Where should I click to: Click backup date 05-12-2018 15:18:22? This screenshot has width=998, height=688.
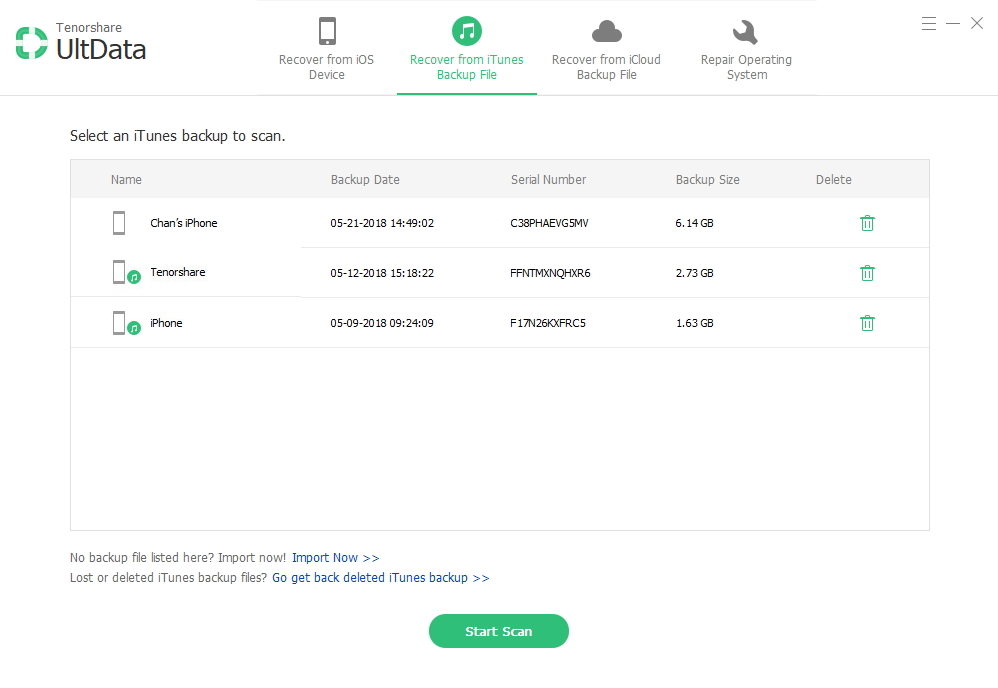[x=382, y=273]
